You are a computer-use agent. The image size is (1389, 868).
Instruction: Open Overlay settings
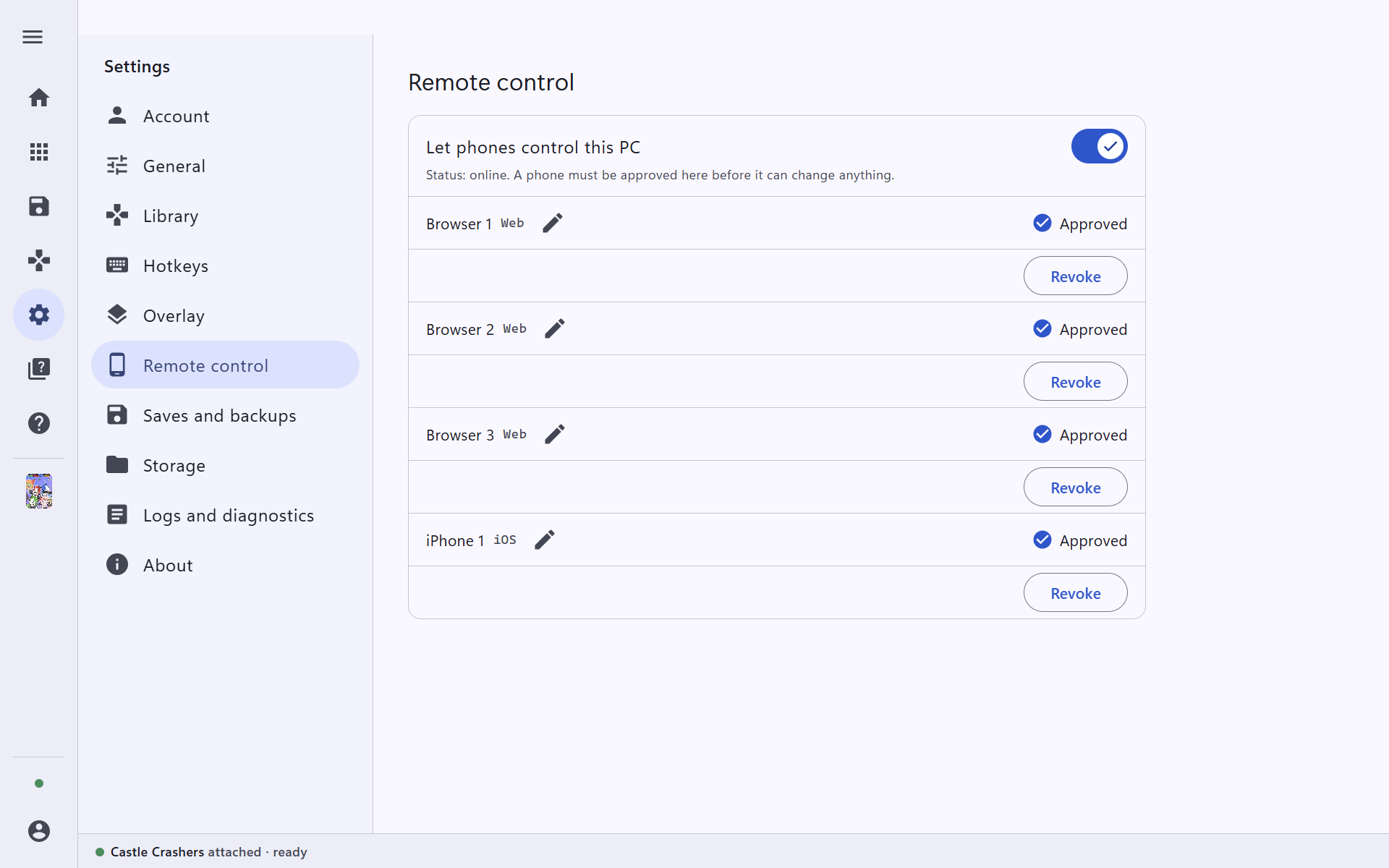[225, 315]
